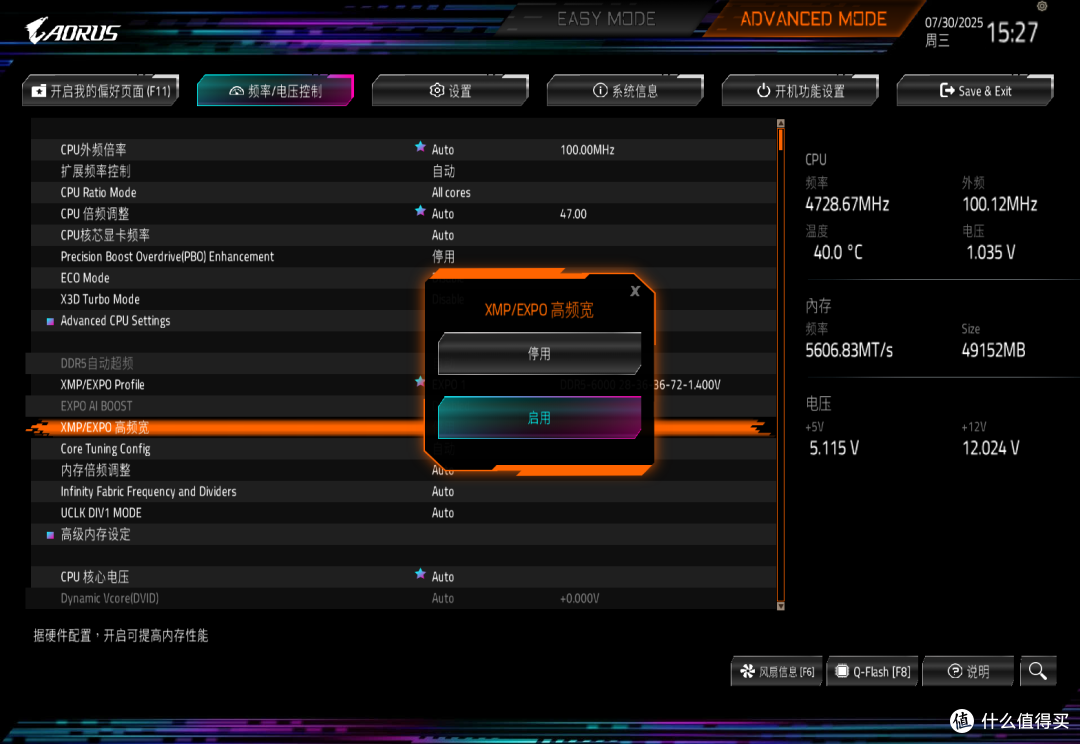
Task: Open the 开机功能设置 boot tab
Action: pyautogui.click(x=800, y=90)
